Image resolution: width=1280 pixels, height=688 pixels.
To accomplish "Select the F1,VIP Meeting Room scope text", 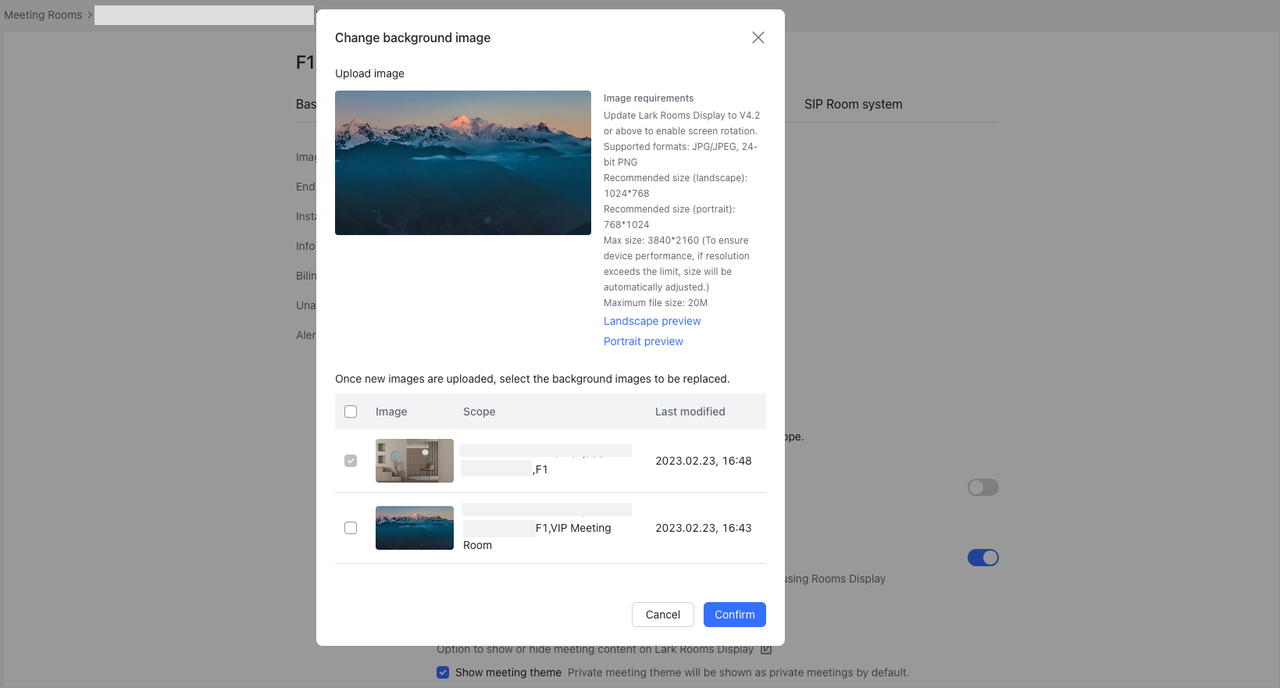I will click(573, 528).
